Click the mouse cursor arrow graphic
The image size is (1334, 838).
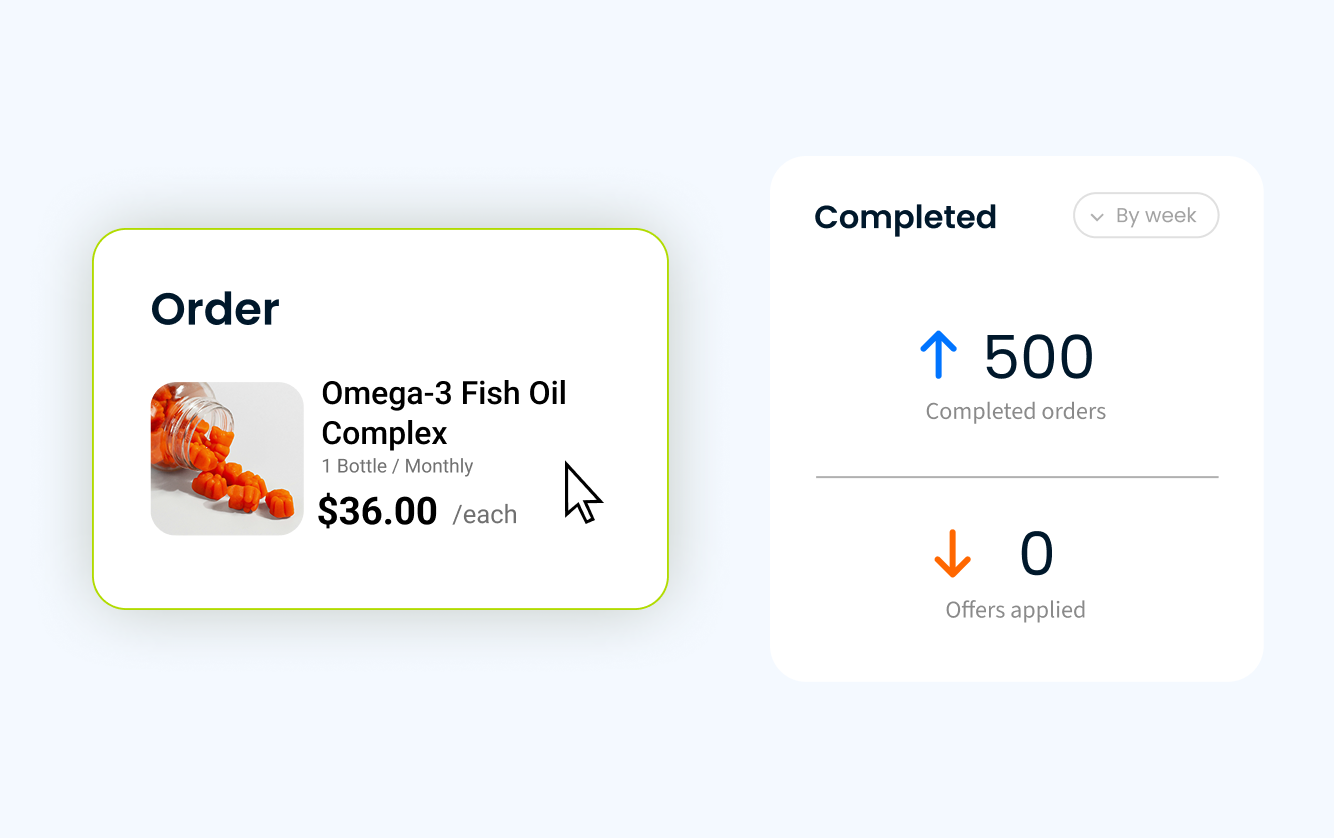pyautogui.click(x=583, y=493)
